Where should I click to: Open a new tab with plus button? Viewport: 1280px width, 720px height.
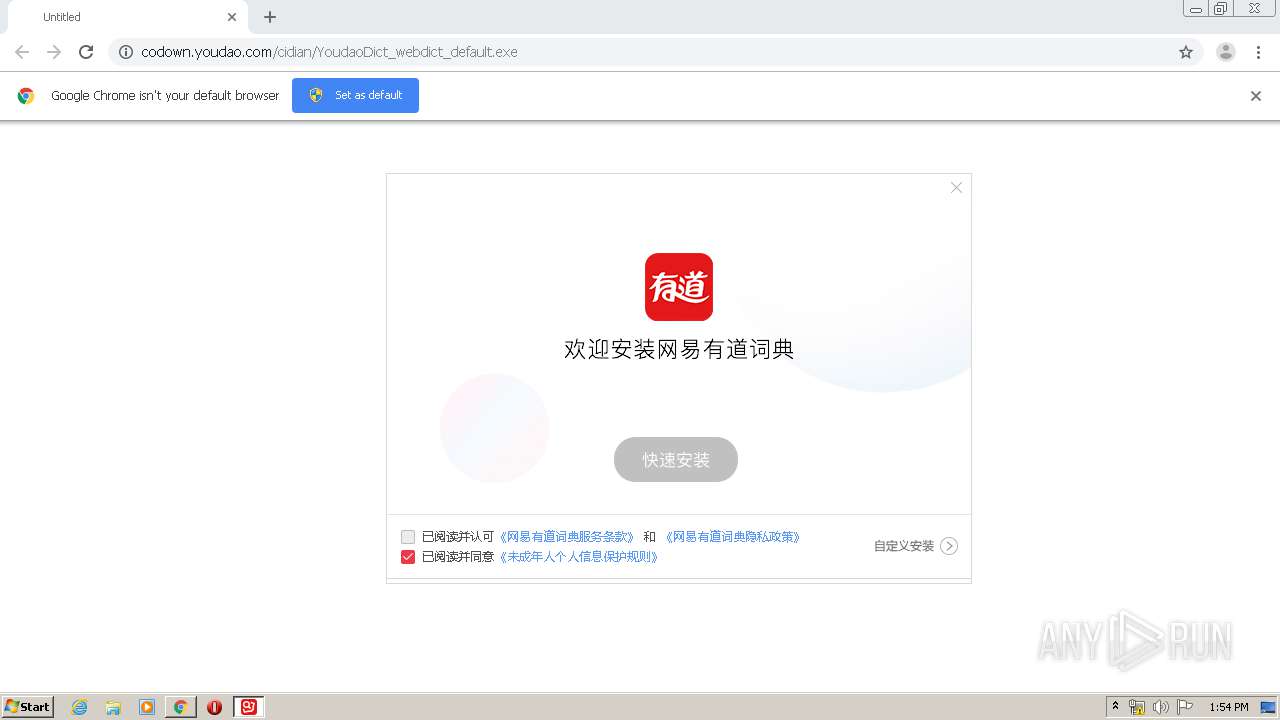pyautogui.click(x=270, y=17)
